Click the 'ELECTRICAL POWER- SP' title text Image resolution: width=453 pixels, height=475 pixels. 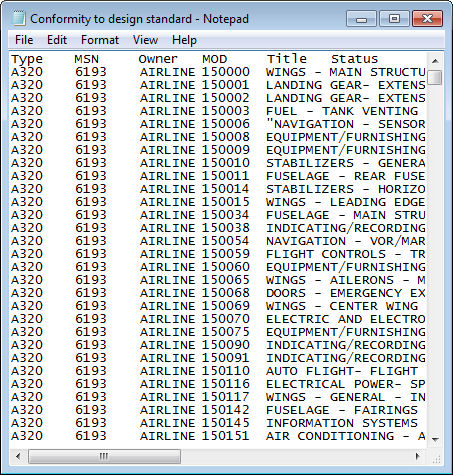(346, 384)
